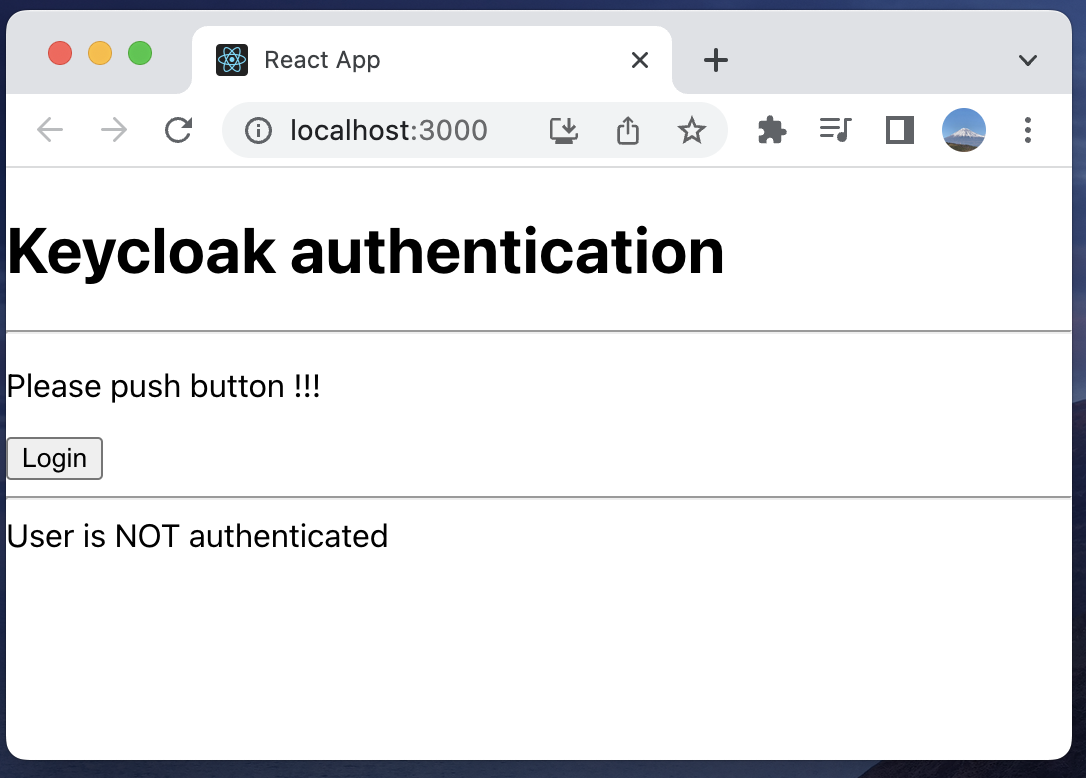Close the React App tab
Screen dimensions: 1086x778
coord(640,60)
